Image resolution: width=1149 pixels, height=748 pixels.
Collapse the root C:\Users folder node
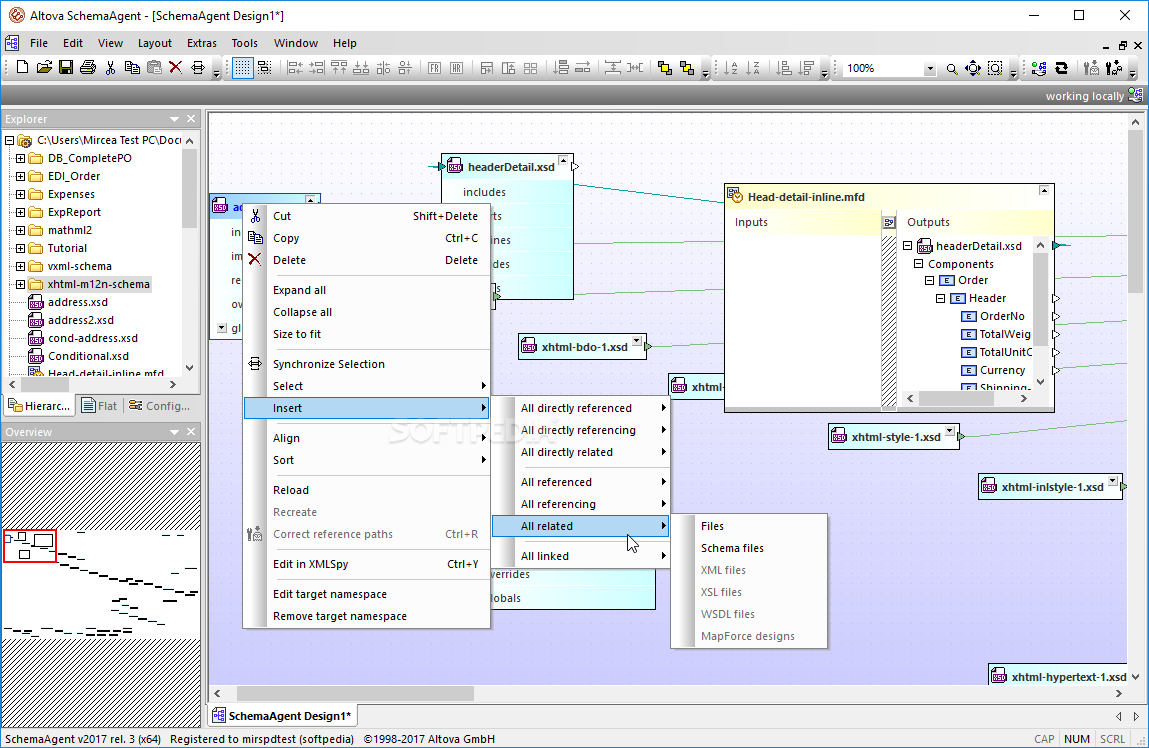click(x=10, y=140)
